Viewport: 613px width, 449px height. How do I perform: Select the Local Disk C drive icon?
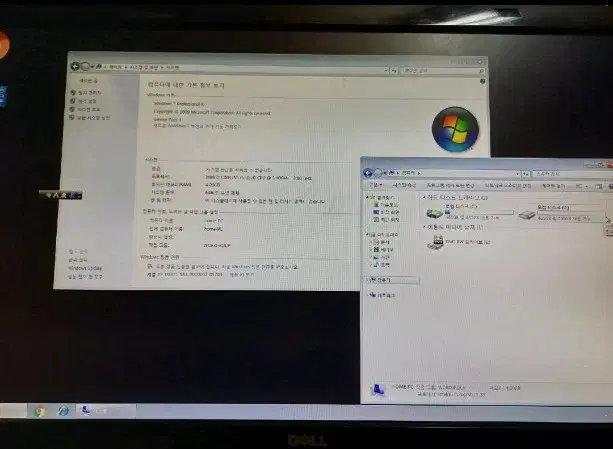pos(434,213)
